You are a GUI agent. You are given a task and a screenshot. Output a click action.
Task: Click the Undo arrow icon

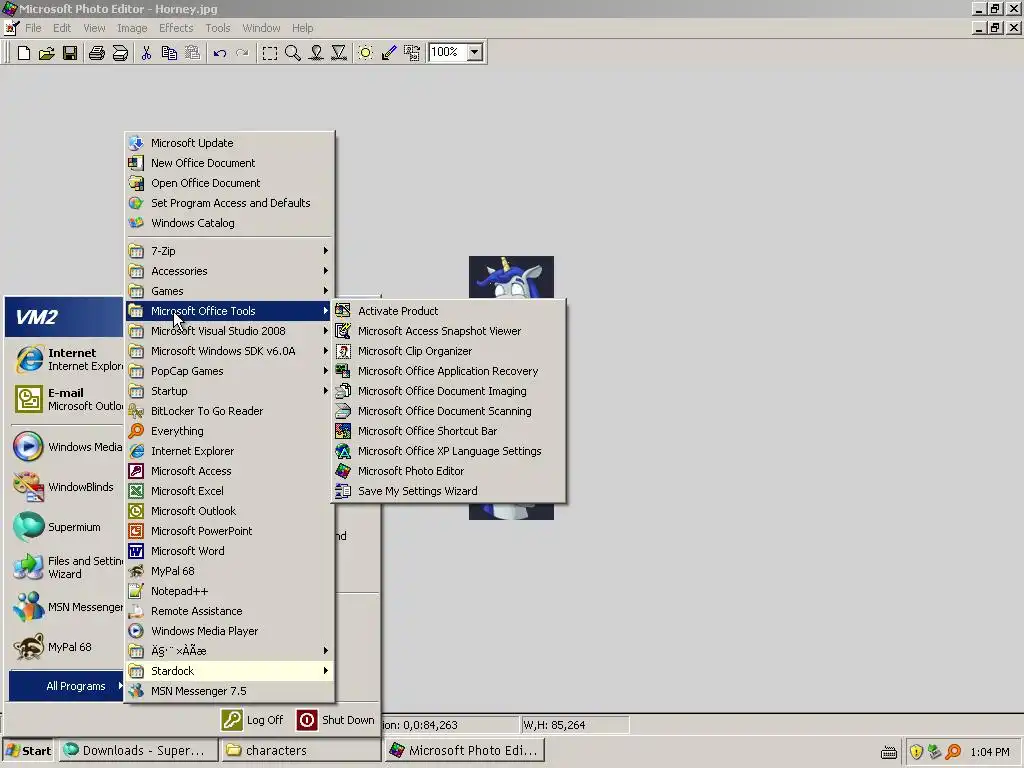(219, 53)
